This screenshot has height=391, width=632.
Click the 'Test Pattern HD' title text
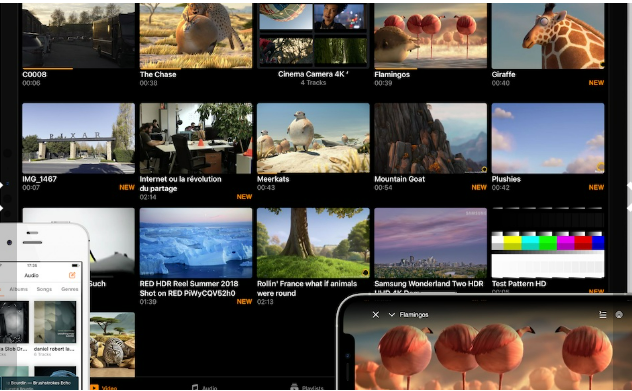click(519, 284)
